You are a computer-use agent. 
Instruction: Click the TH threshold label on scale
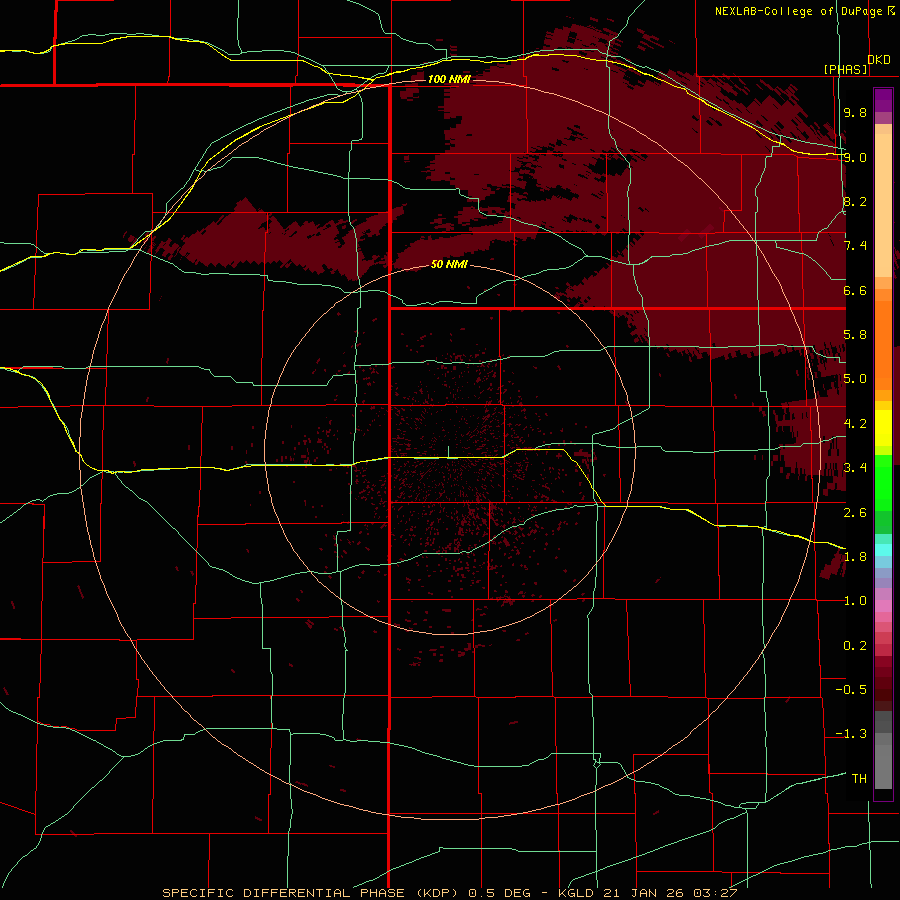point(859,779)
